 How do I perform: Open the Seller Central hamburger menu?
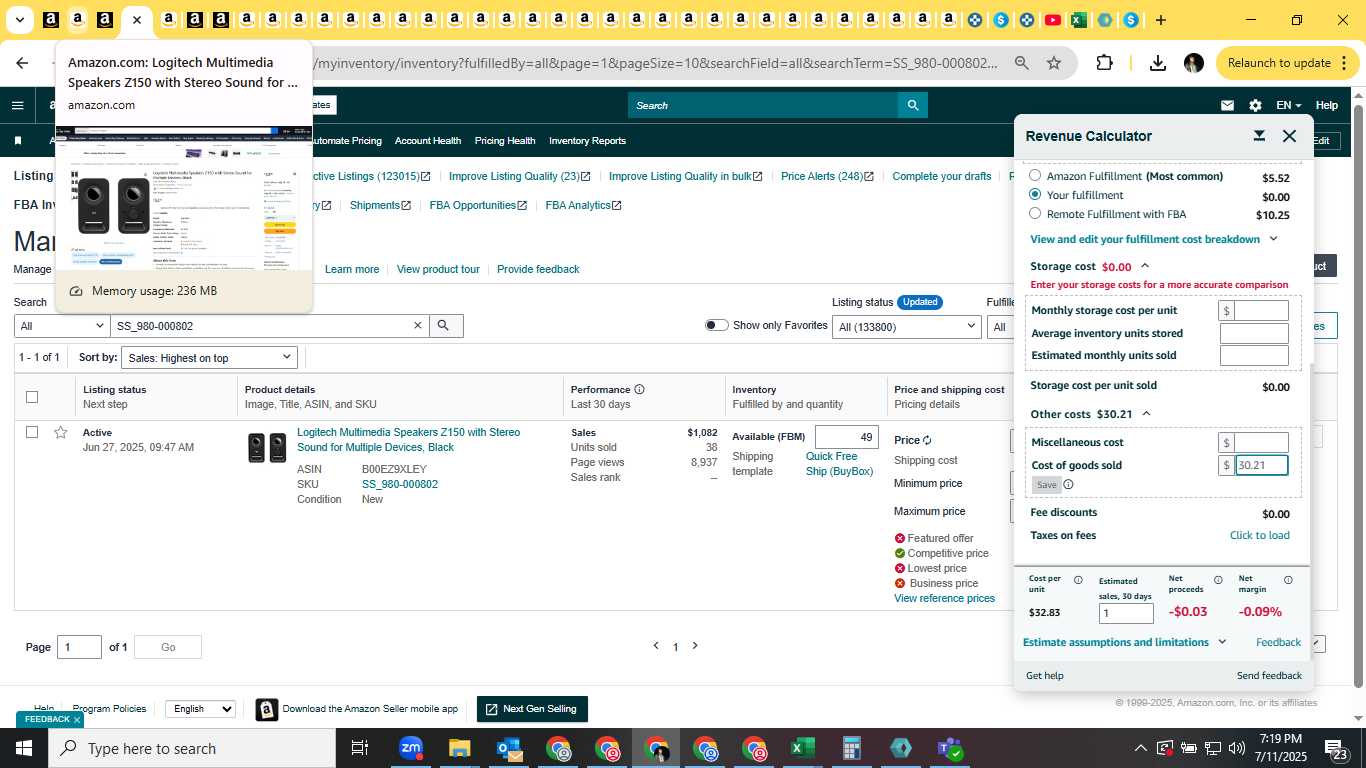(17, 105)
